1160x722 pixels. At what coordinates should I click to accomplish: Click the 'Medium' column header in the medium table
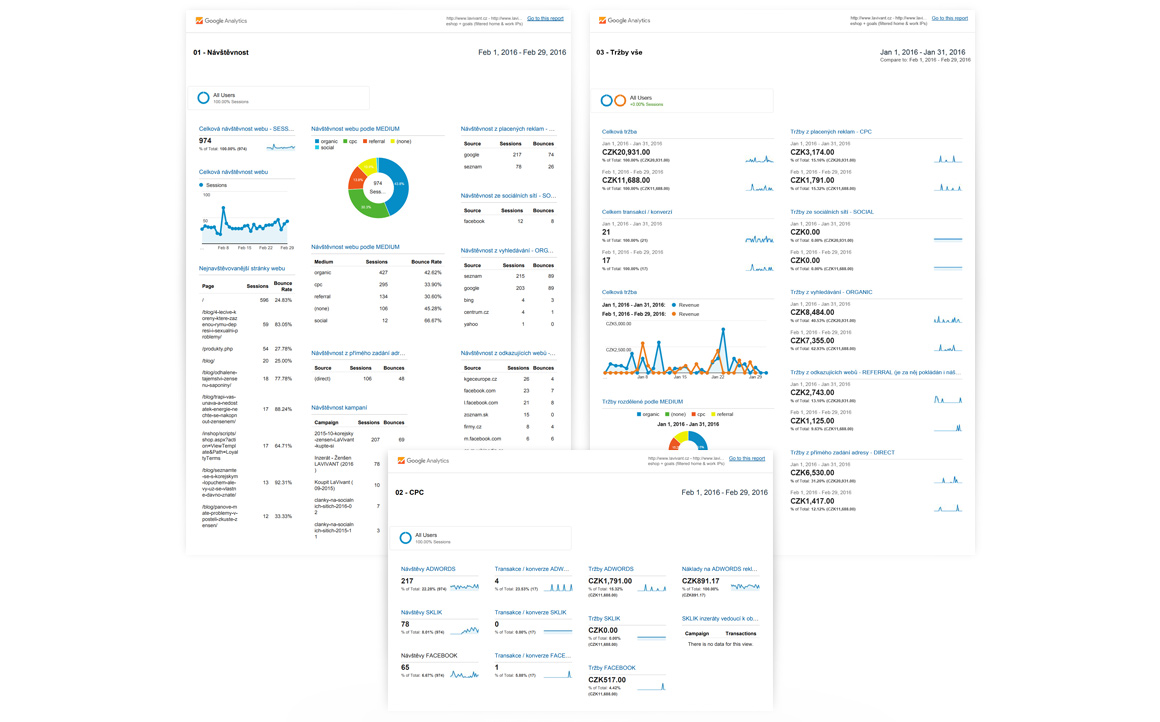point(323,262)
